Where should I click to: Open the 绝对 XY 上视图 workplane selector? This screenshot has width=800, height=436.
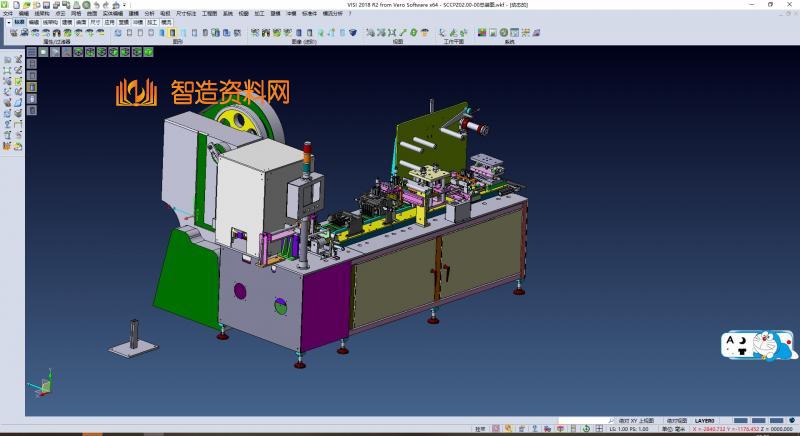point(636,421)
